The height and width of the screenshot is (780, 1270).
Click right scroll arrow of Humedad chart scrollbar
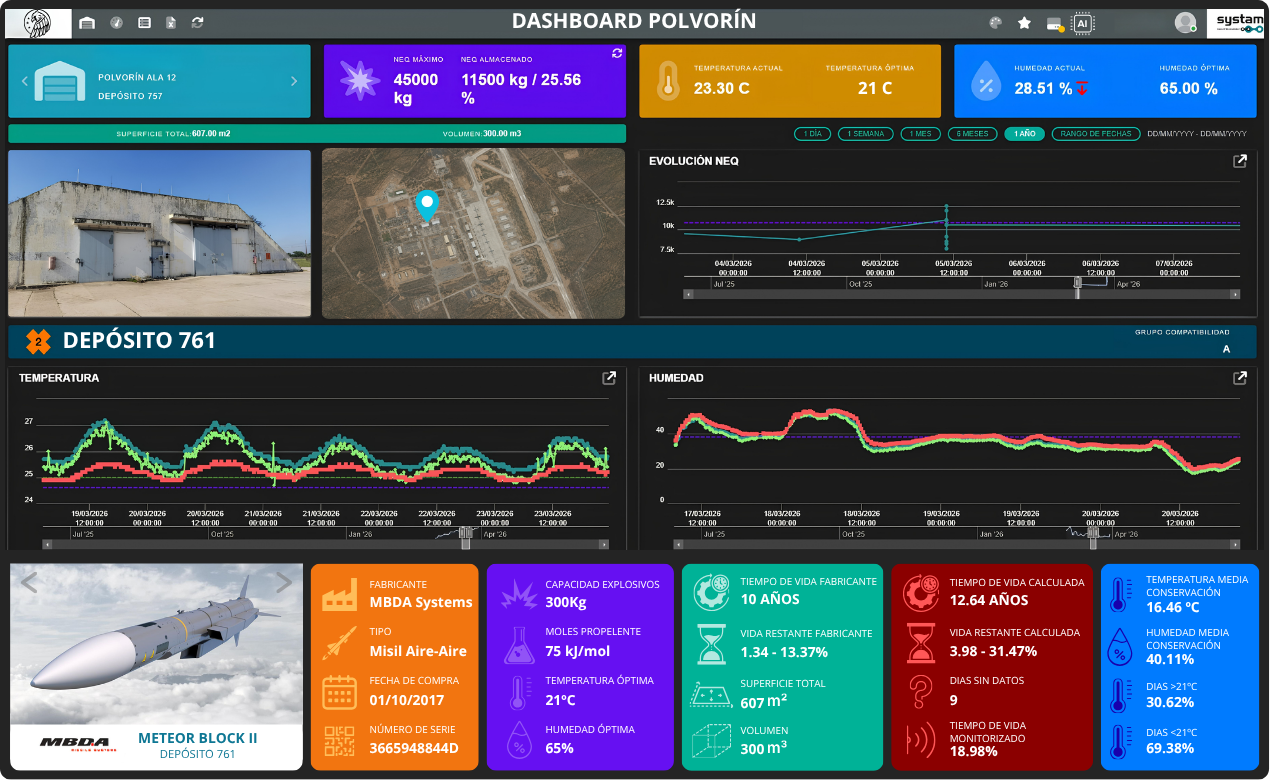coord(1235,544)
